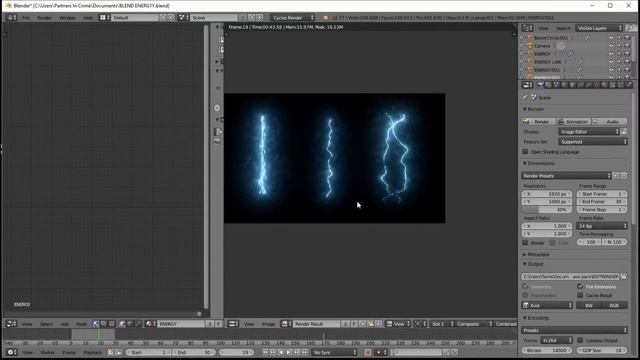Screen dimensions: 640x360
Task: Enable Open Shading Language checkbox
Action: click(x=525, y=152)
